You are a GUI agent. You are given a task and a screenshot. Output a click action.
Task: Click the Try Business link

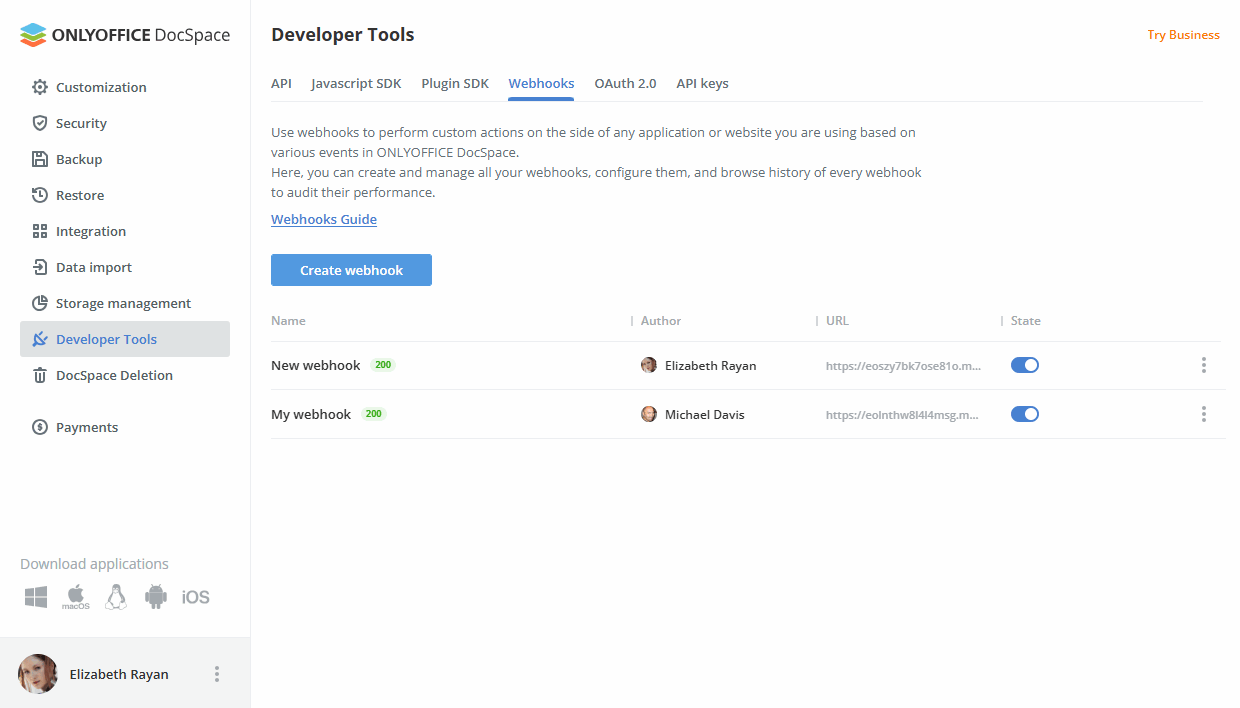tap(1183, 34)
